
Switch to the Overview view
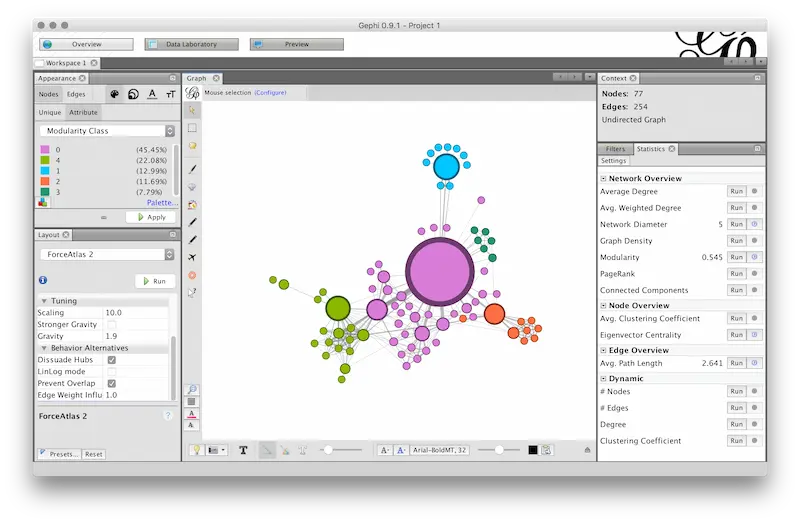pyautogui.click(x=86, y=44)
